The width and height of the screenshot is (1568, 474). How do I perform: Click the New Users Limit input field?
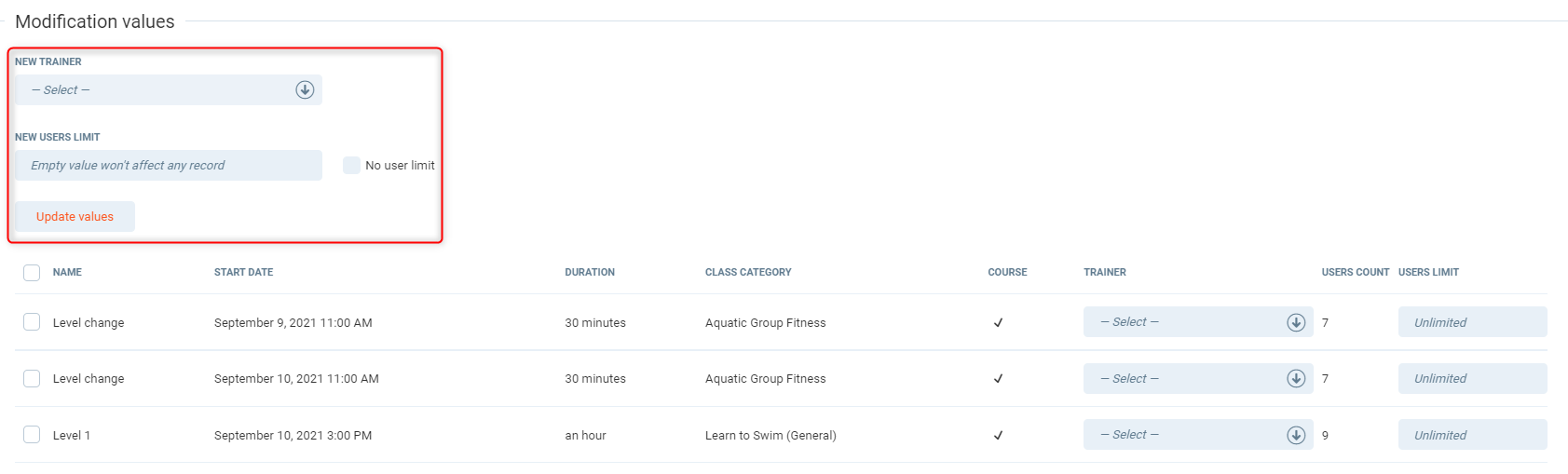click(169, 166)
